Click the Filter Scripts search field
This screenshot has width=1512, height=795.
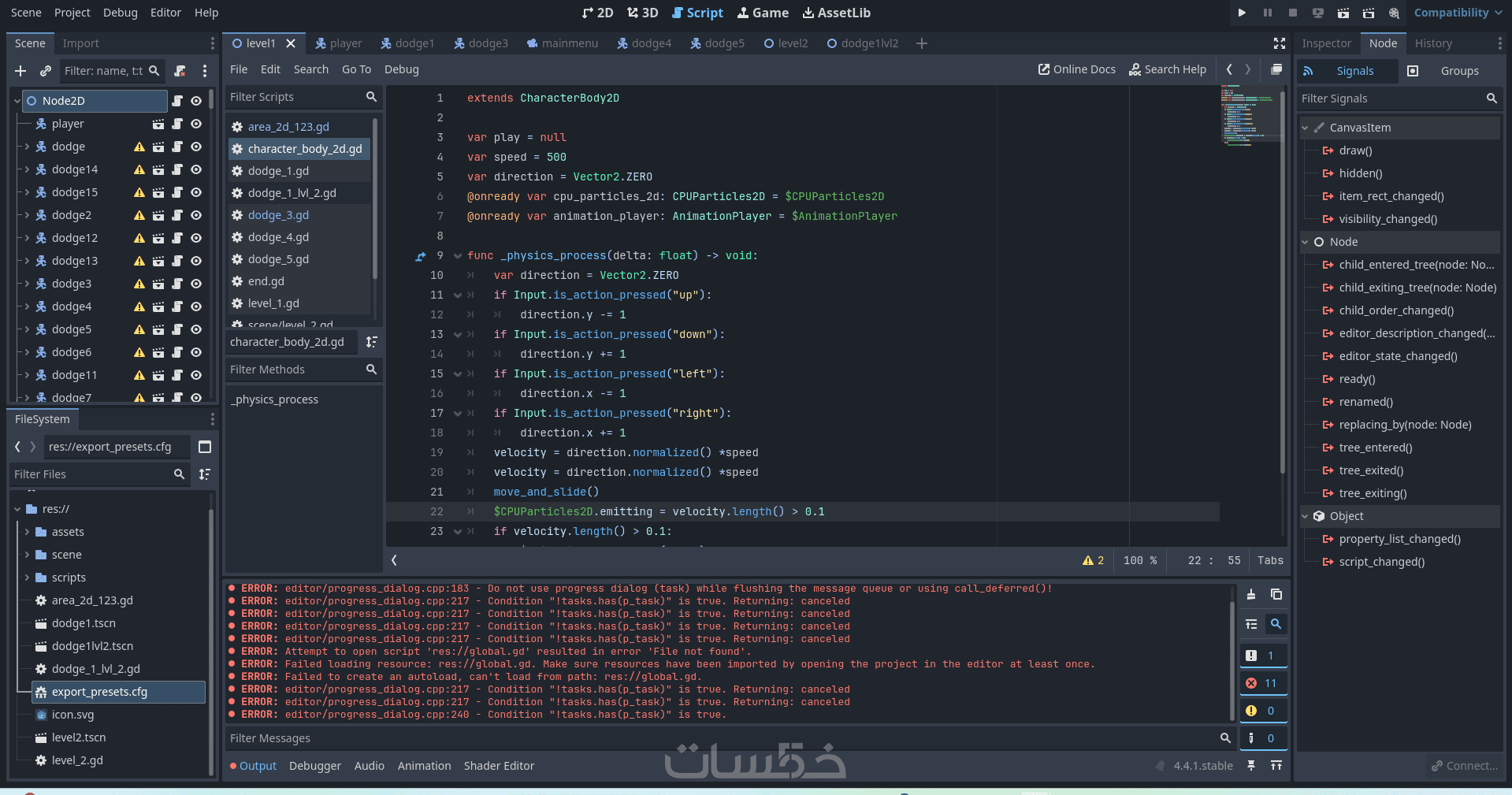pyautogui.click(x=295, y=97)
